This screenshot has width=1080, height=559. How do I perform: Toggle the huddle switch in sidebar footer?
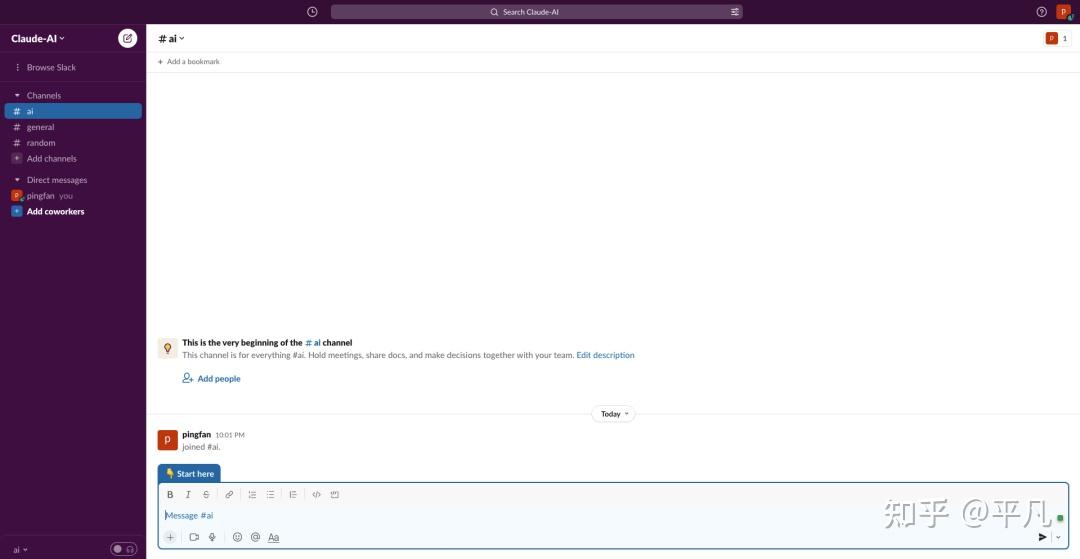click(x=124, y=549)
